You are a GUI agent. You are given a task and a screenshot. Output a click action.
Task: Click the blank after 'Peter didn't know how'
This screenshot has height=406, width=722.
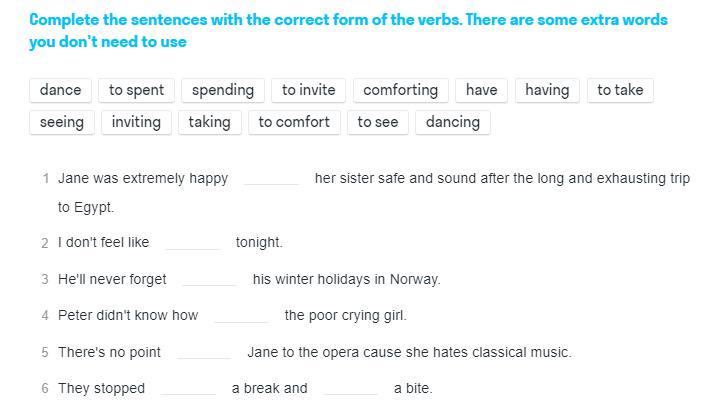coord(241,316)
